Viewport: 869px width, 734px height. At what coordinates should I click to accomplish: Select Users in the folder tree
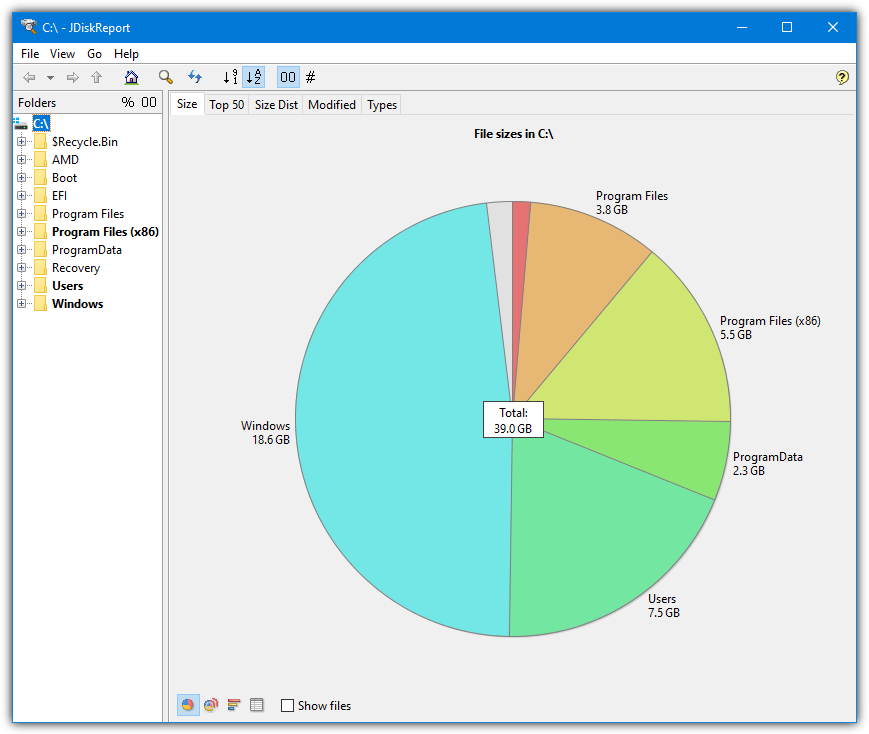click(68, 286)
